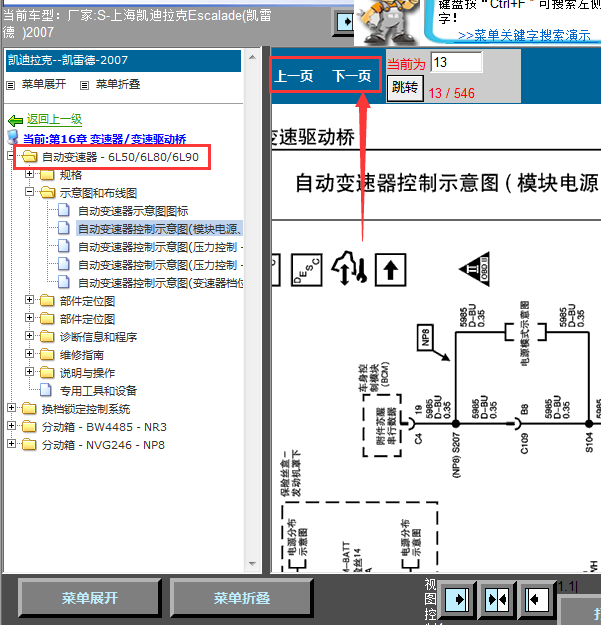601x625 pixels.
Task: Expand the 规格 tree node
Action: click(29, 174)
